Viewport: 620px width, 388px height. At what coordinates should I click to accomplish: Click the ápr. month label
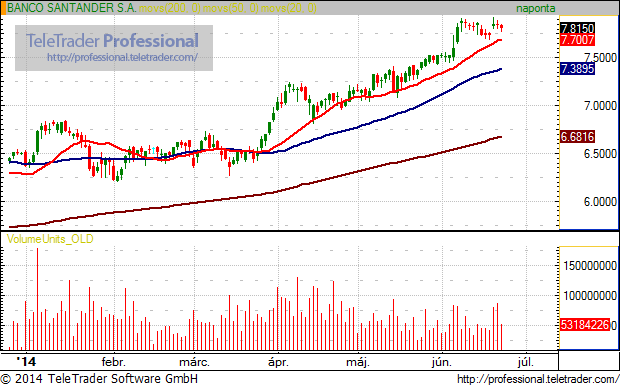pyautogui.click(x=278, y=362)
